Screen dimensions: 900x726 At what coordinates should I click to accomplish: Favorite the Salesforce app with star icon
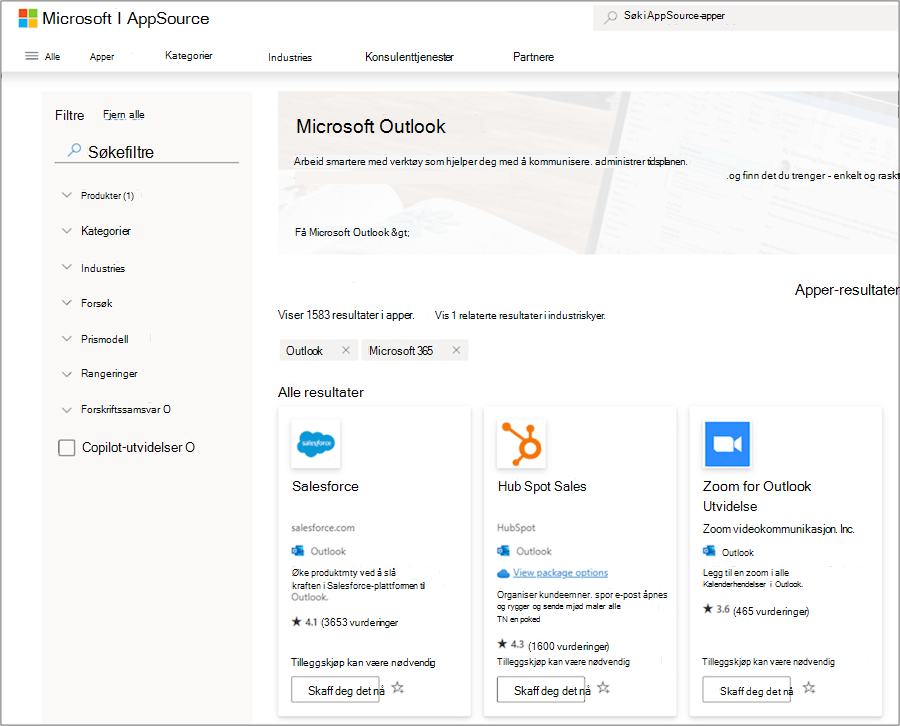point(398,688)
